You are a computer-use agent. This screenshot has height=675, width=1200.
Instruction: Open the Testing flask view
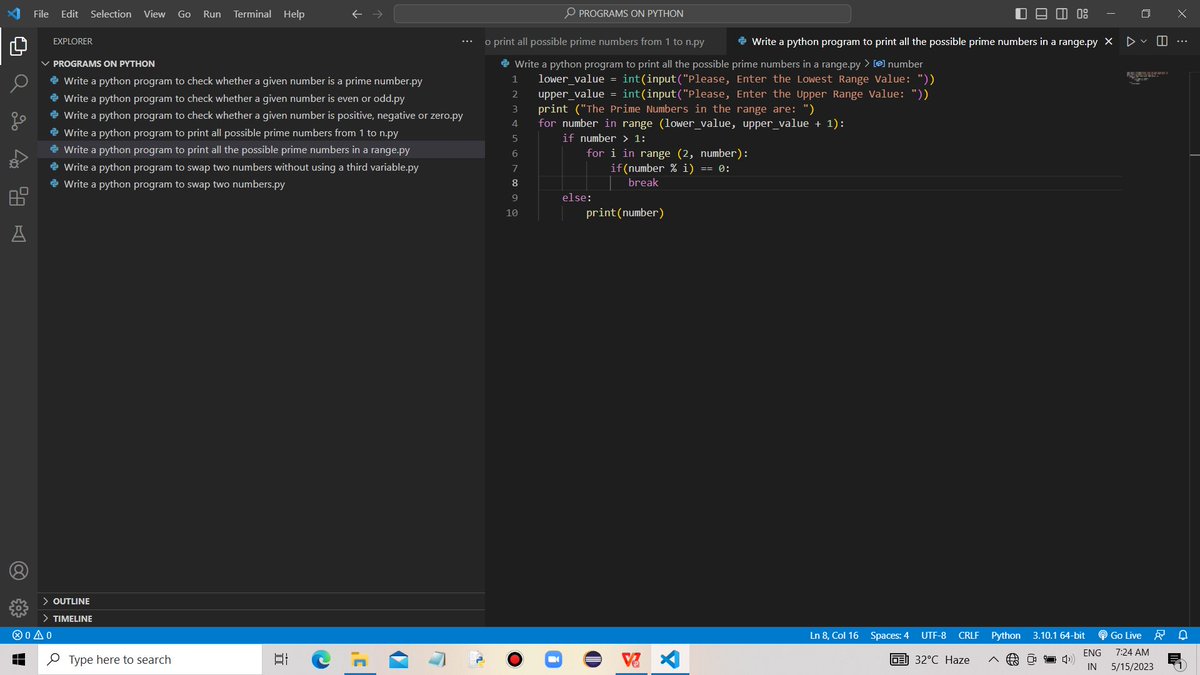(x=19, y=232)
